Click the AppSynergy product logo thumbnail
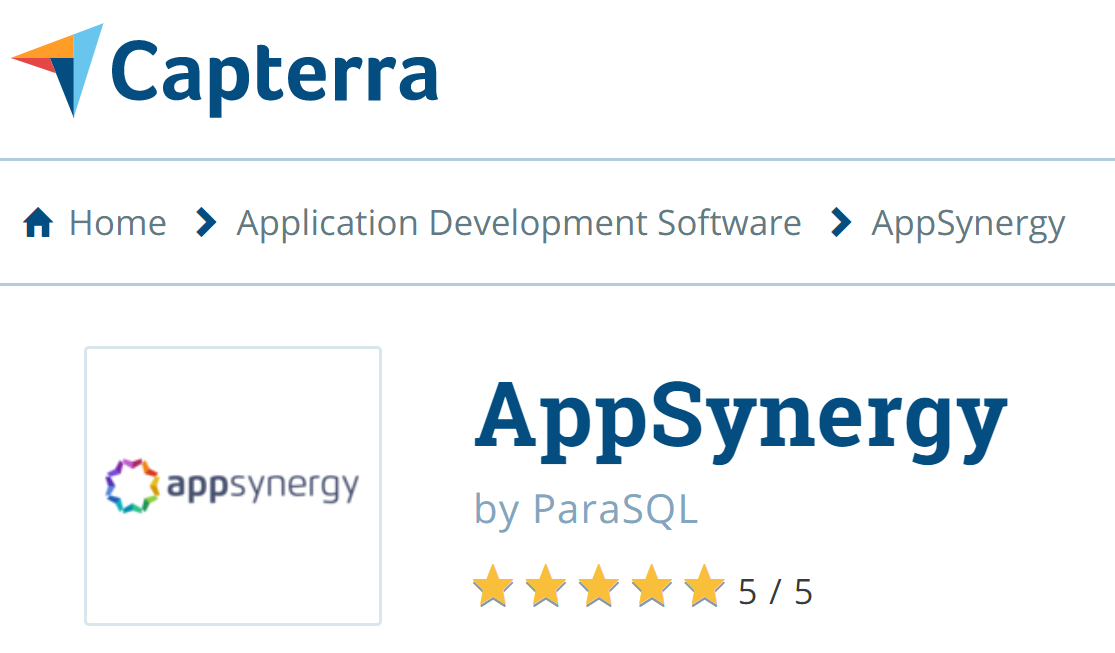The image size is (1115, 653). pyautogui.click(x=233, y=486)
